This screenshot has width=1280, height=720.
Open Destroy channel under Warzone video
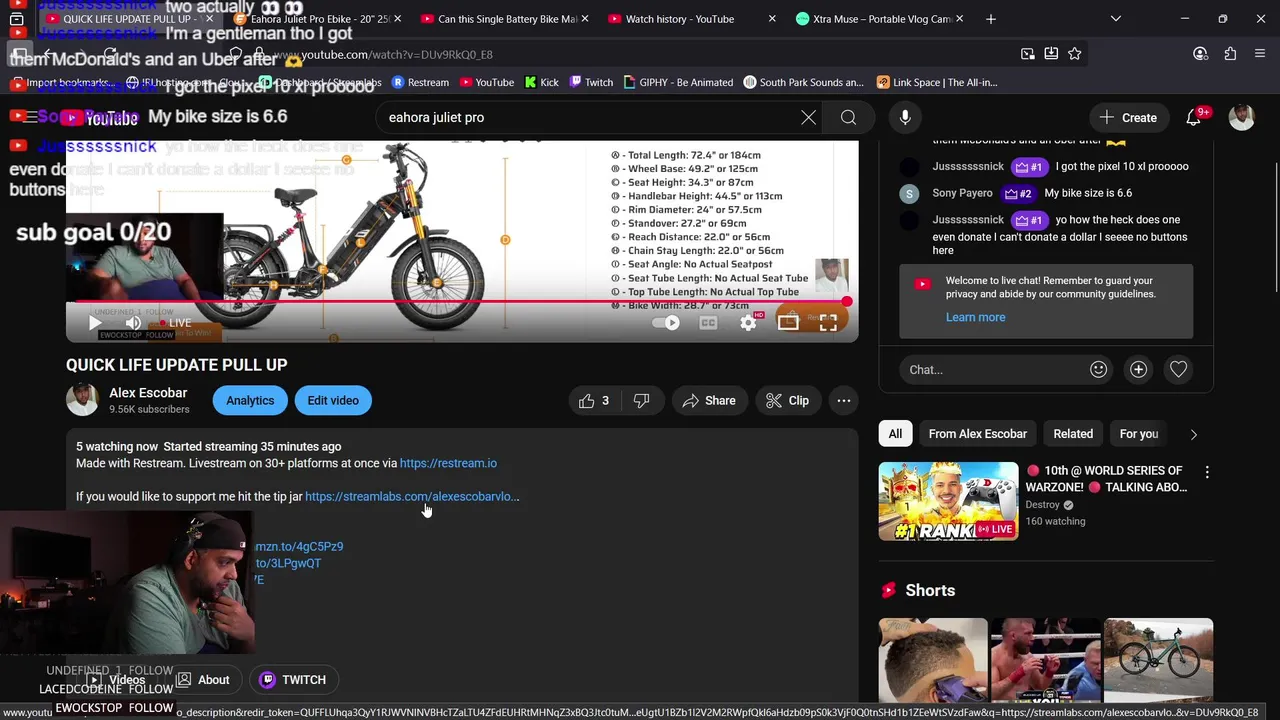[x=1042, y=505]
